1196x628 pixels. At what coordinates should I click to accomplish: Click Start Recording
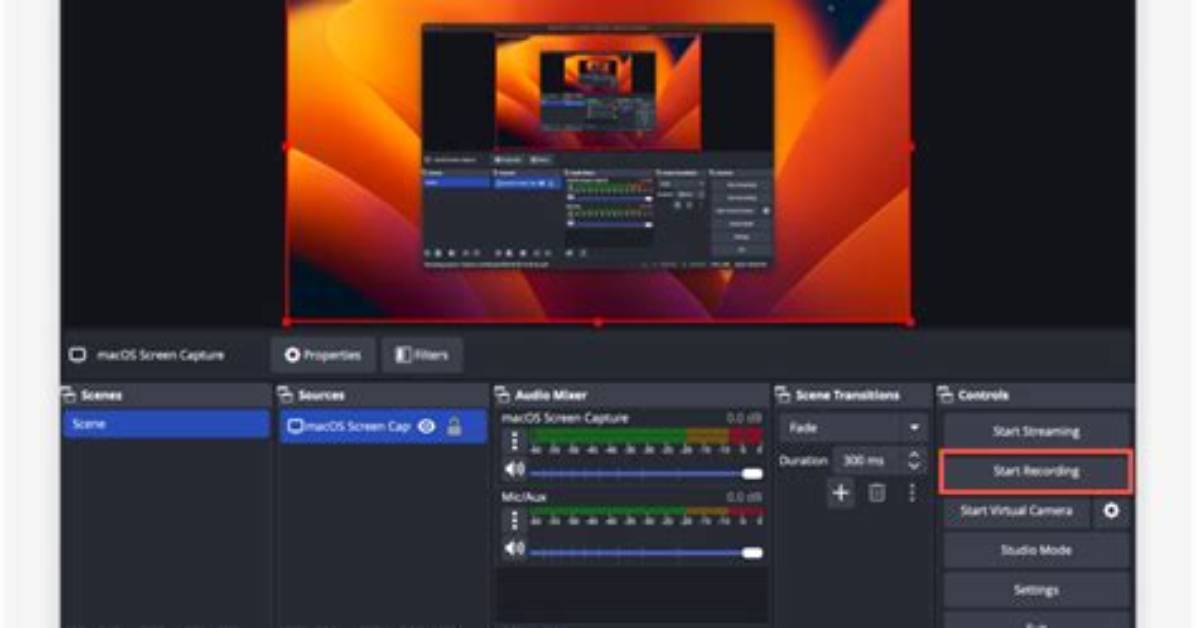tap(1036, 471)
